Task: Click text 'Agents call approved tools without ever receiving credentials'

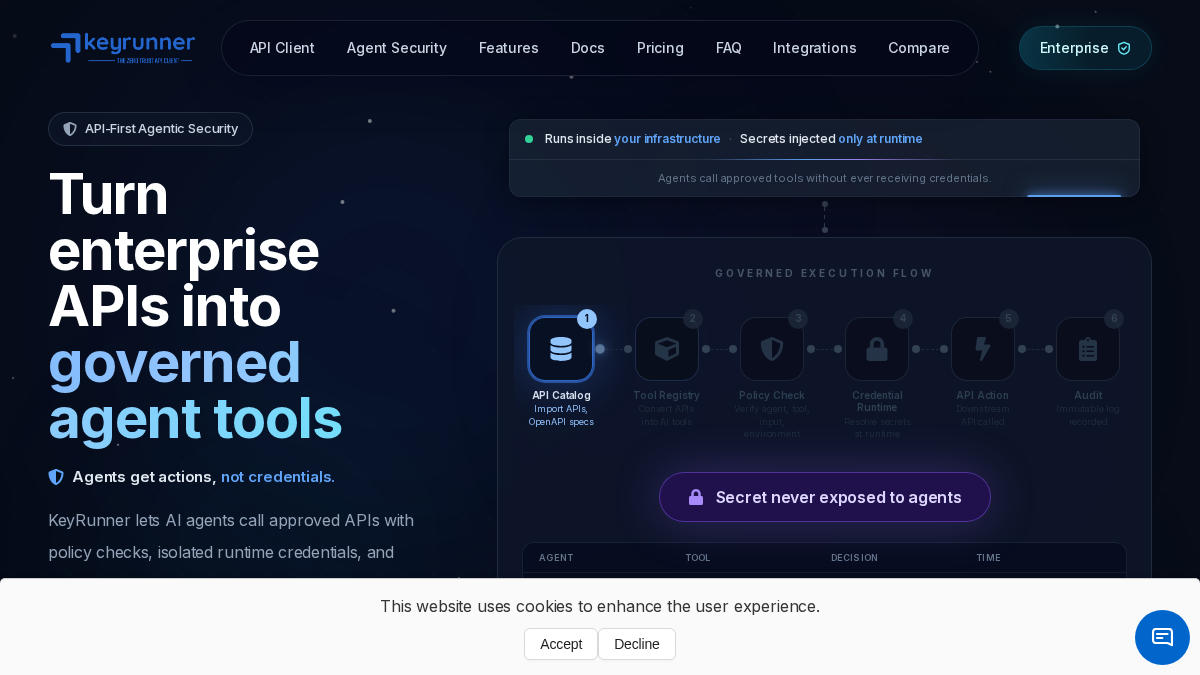Action: [x=824, y=178]
